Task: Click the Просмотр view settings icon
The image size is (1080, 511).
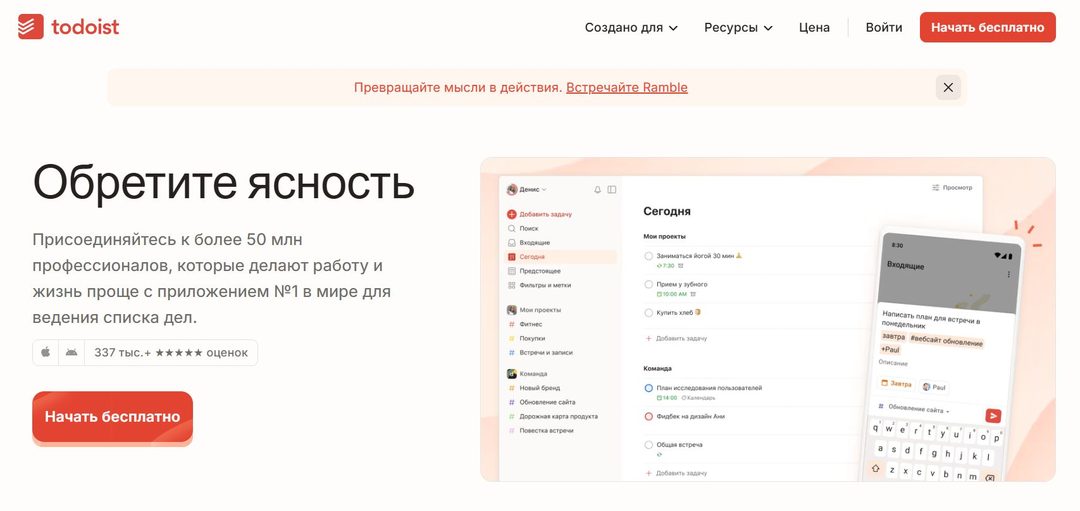Action: point(935,187)
